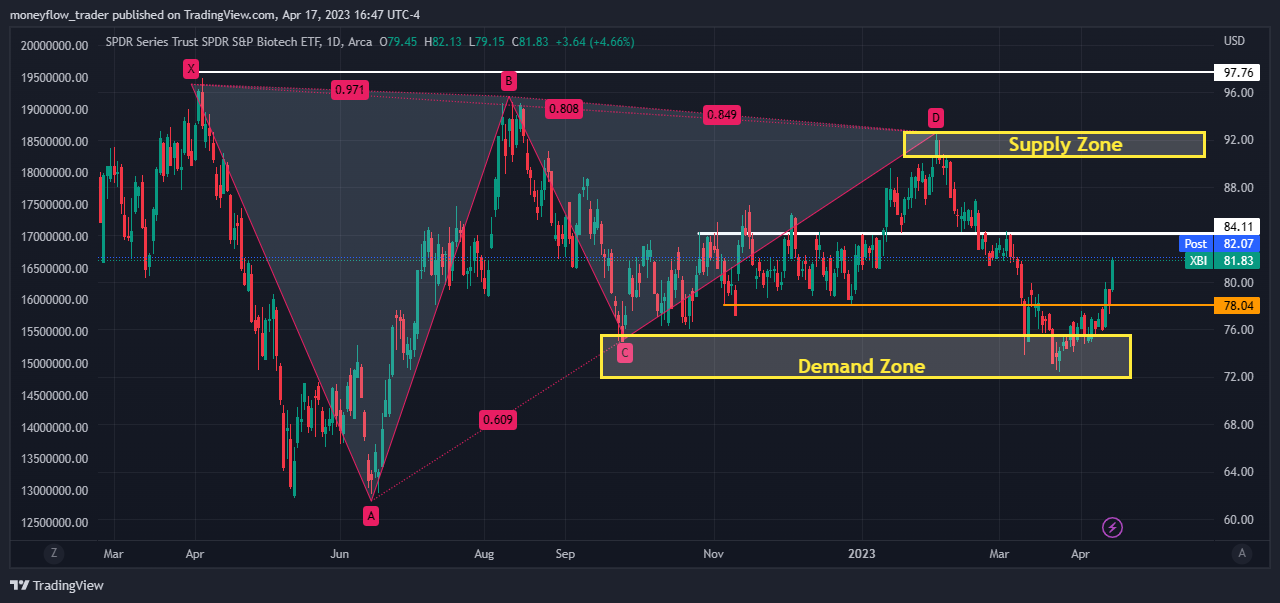The width and height of the screenshot is (1280, 603).
Task: Select the Supply Zone rectangle
Action: click(x=1054, y=144)
